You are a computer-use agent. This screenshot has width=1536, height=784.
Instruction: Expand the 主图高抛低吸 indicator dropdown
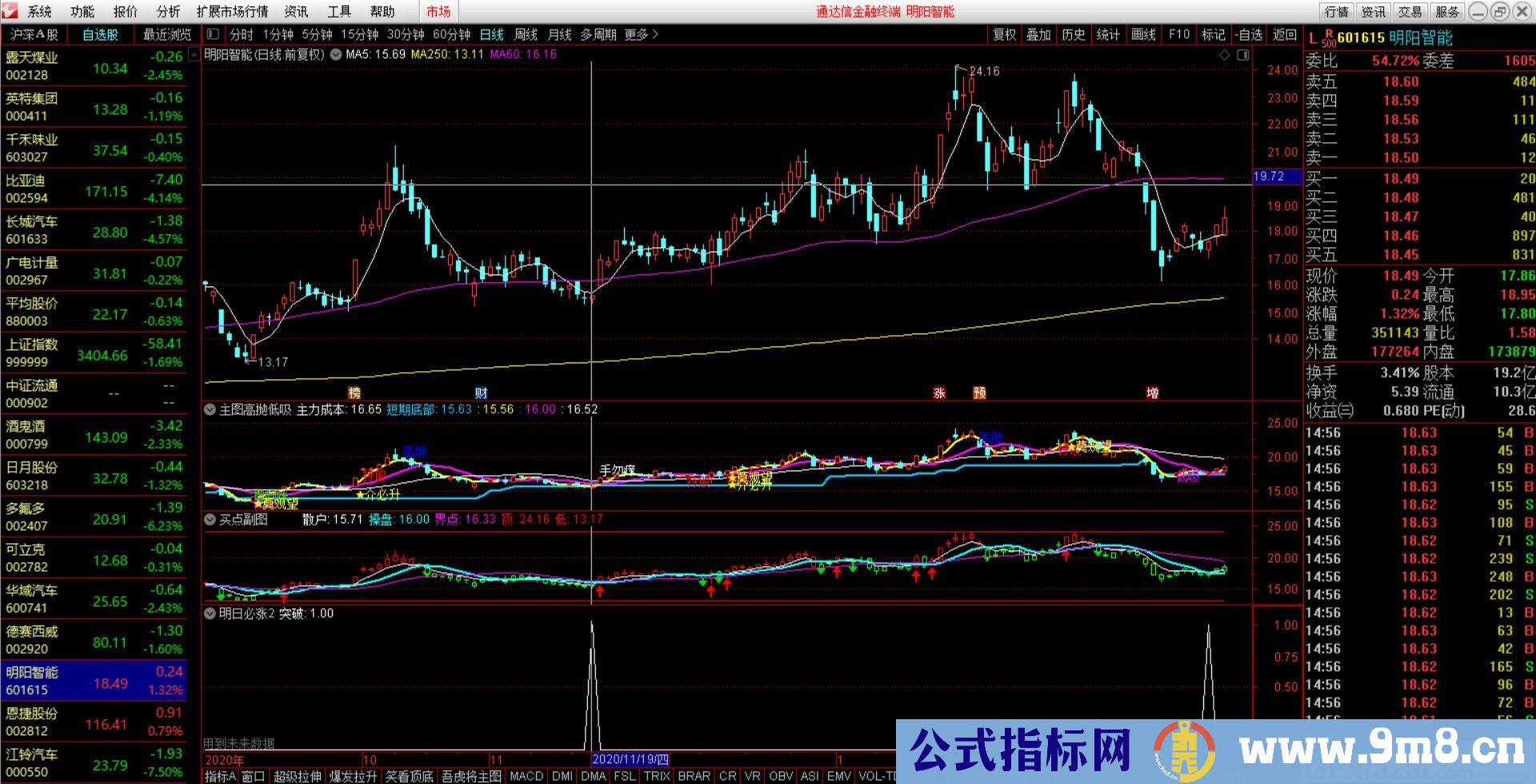click(x=210, y=410)
